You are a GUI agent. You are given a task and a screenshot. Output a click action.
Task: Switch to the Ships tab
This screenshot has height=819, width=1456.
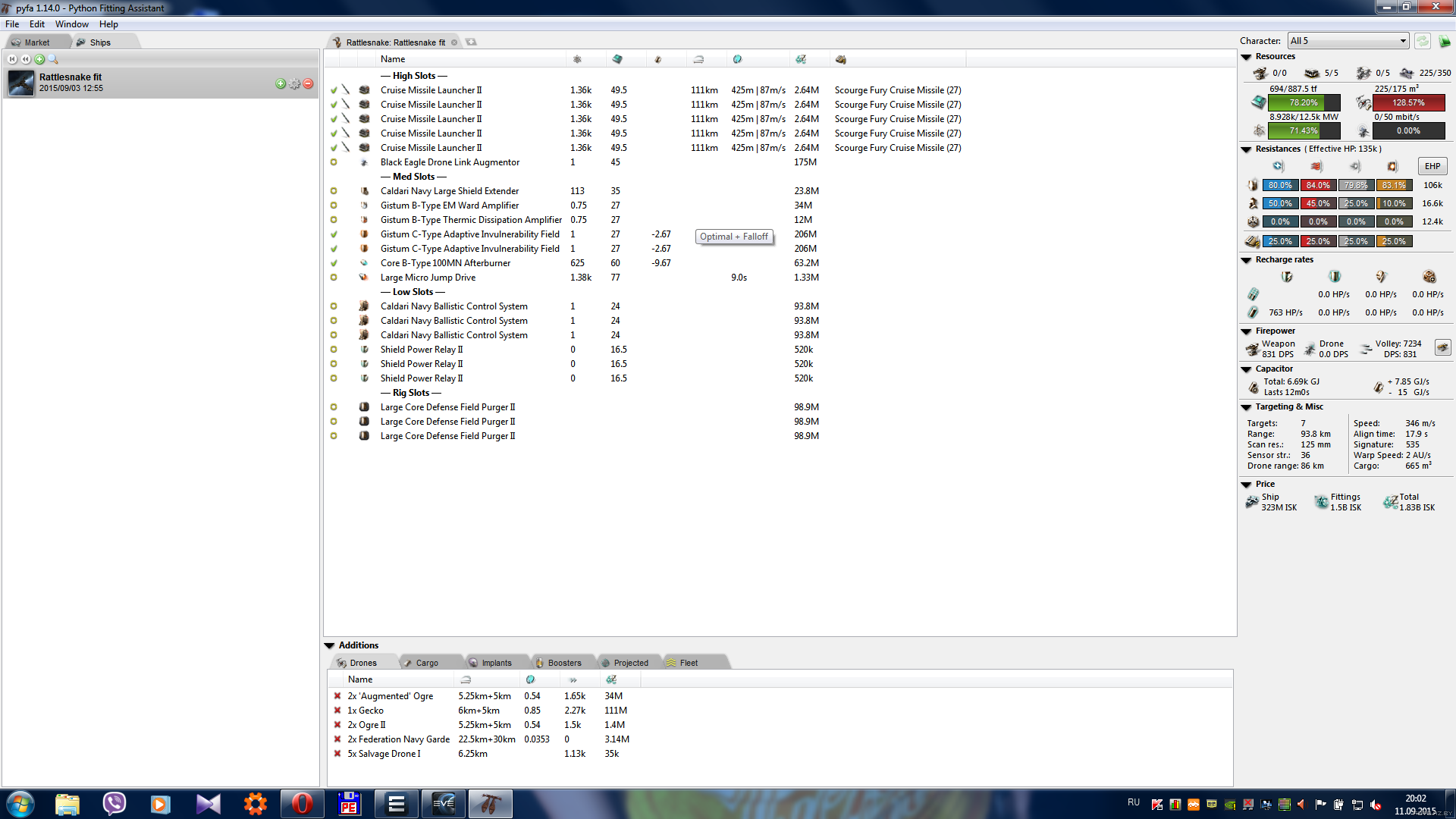click(x=100, y=42)
